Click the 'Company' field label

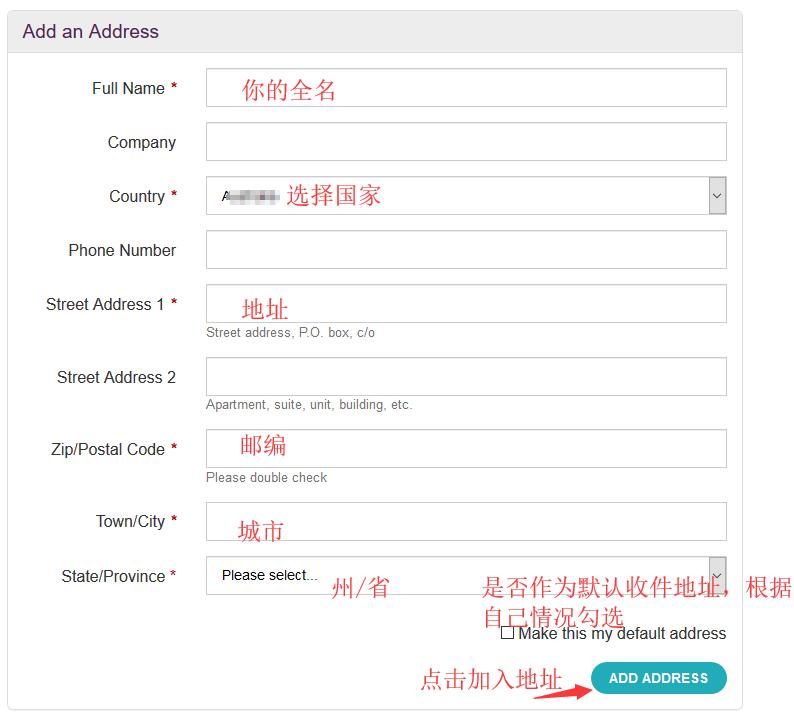[141, 142]
